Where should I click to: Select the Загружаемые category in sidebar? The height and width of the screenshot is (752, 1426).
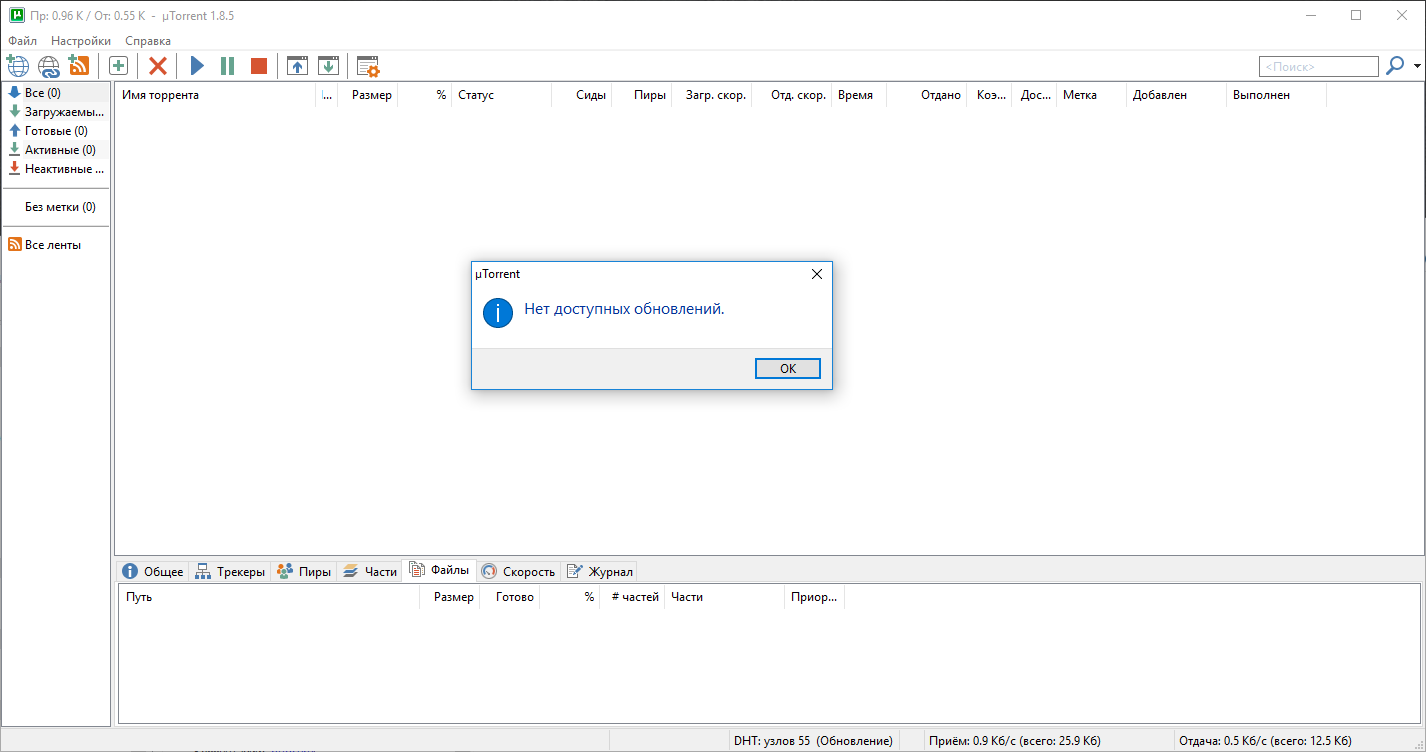click(56, 112)
